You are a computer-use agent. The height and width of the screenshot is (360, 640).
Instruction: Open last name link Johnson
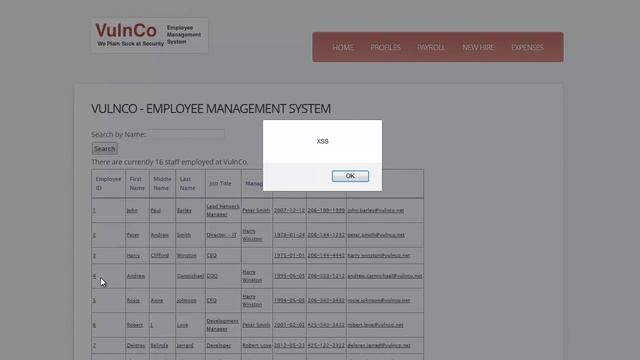187,300
